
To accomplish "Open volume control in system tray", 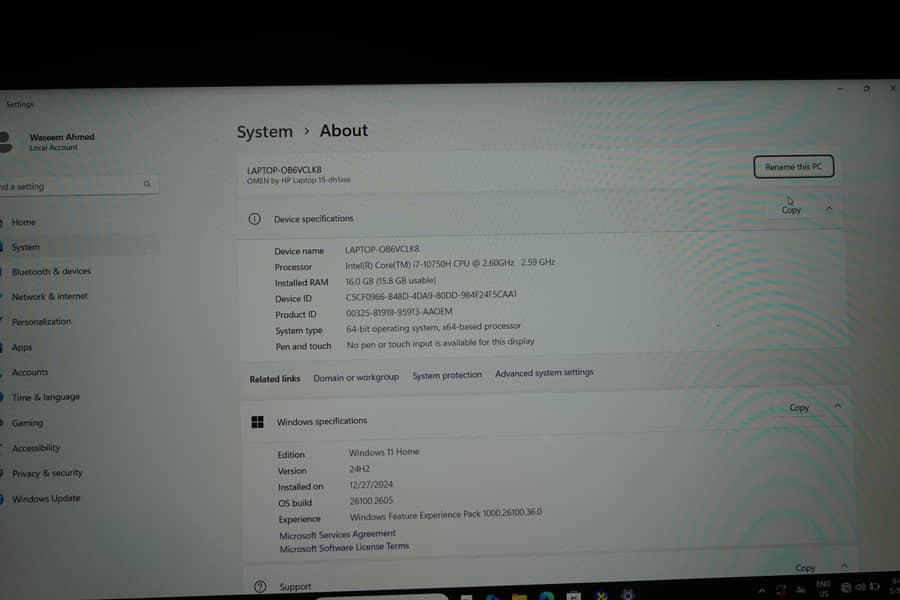I will [x=860, y=587].
